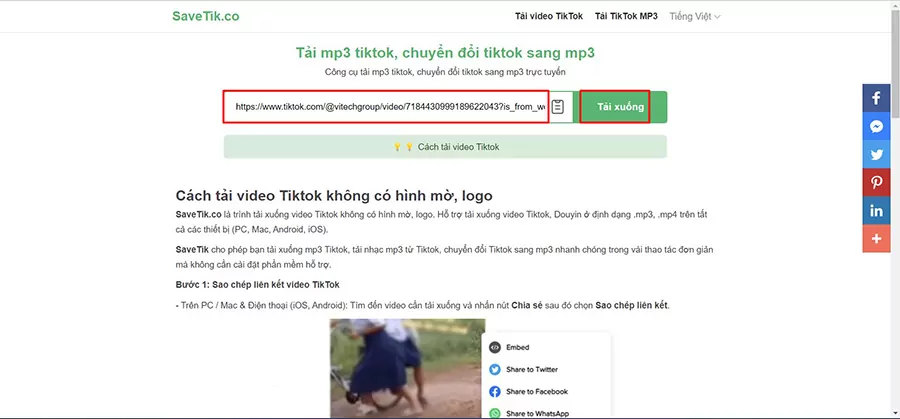Expand the Tiếng Việt language dropdown
Screen dimensions: 900x419
695,17
